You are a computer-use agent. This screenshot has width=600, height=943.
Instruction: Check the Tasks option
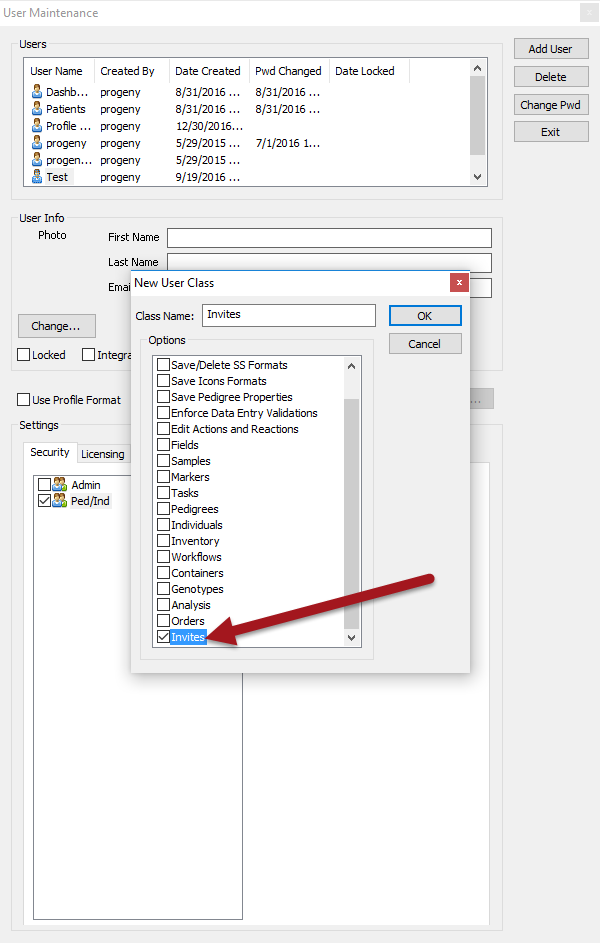click(x=163, y=493)
